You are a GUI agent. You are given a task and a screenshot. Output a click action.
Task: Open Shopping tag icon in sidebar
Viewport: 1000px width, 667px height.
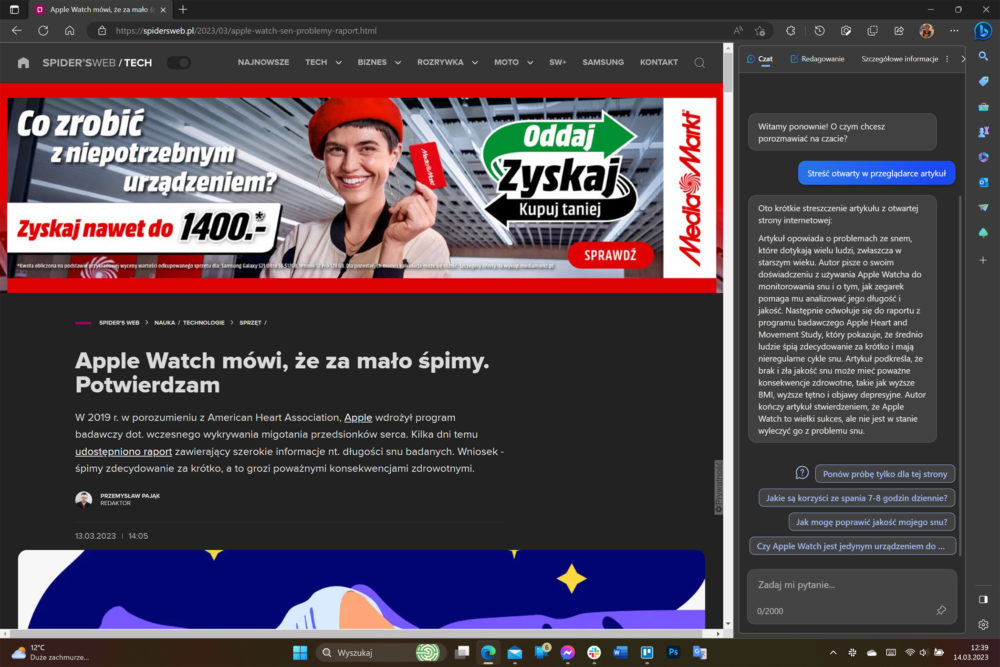(x=983, y=82)
